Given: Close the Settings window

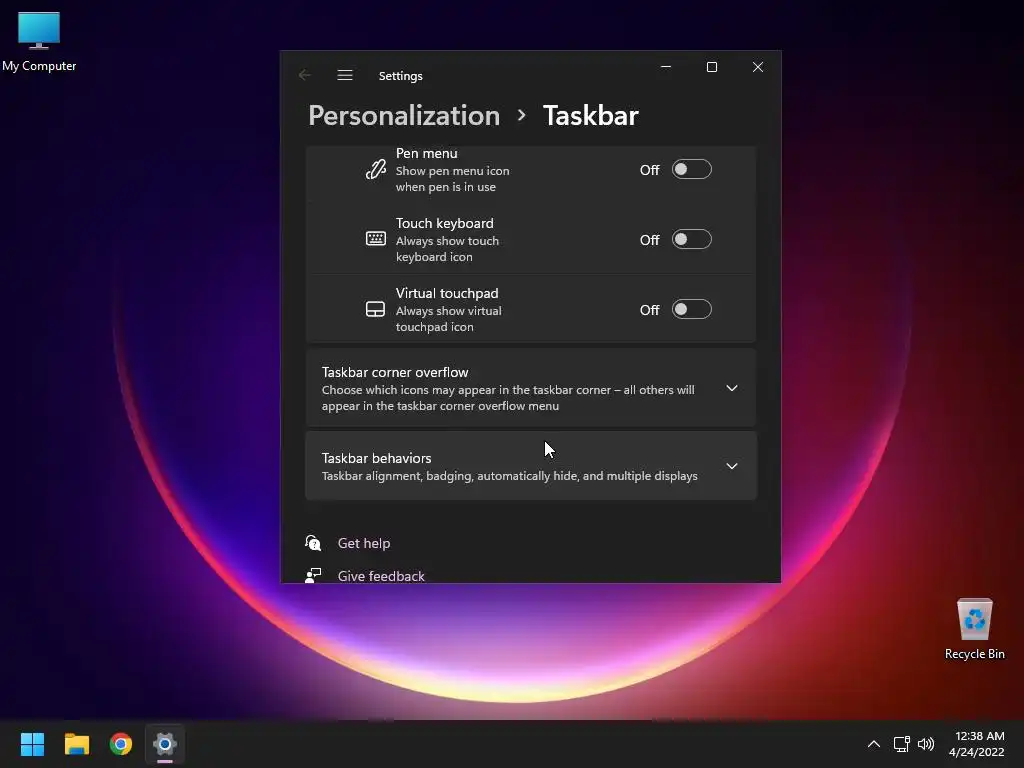Looking at the screenshot, I should coord(758,67).
